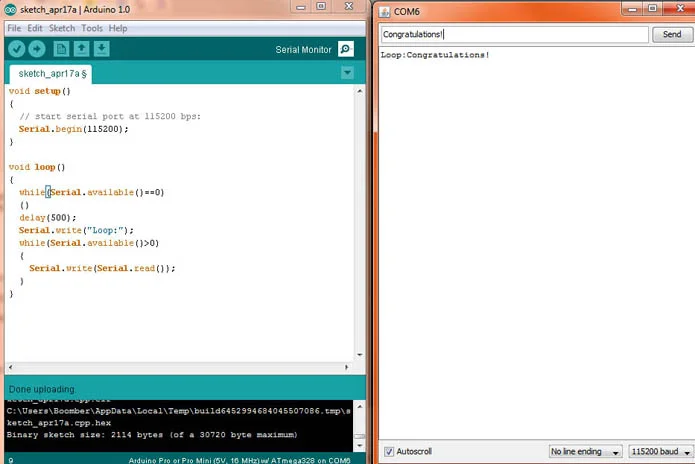Click the Serial.write("Loop:"); line
The image size is (695, 464).
(76, 230)
